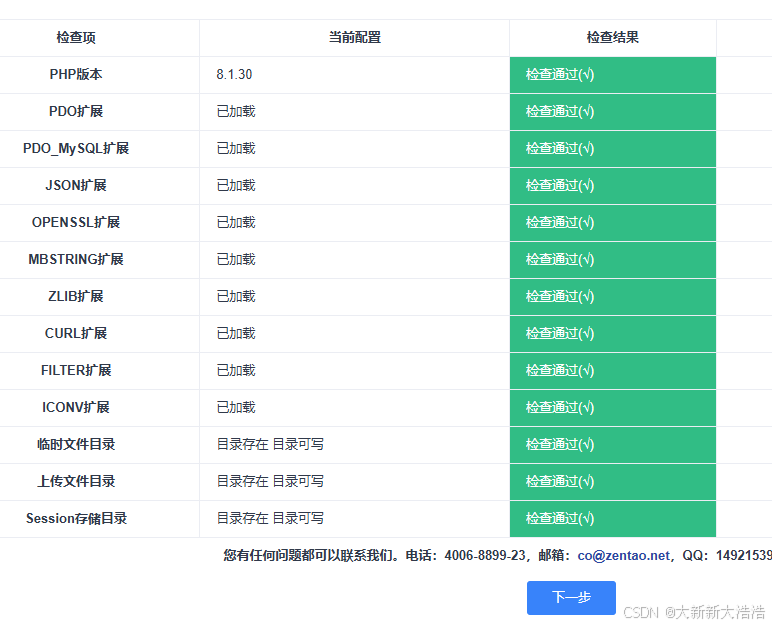Click 已加载 in the CURL扩展 row
The width and height of the screenshot is (772, 626).
[x=236, y=333]
